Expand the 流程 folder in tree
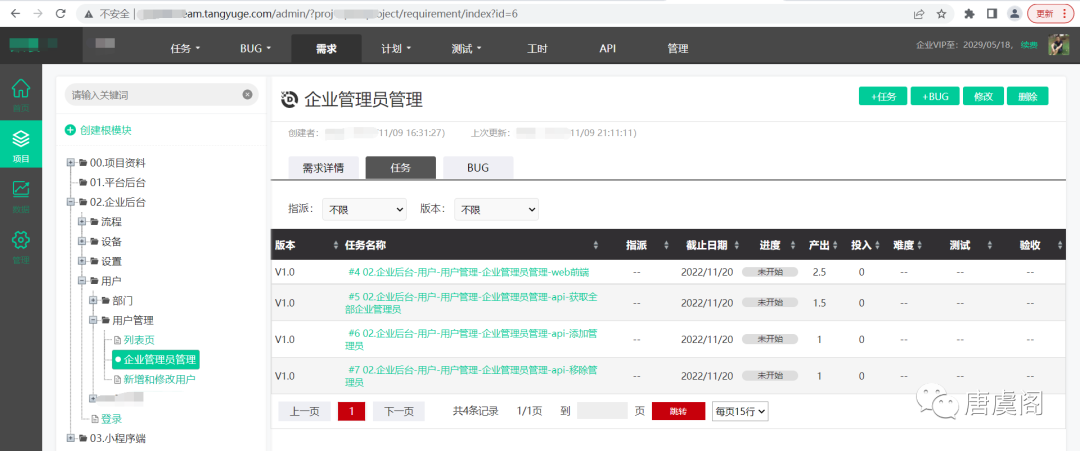 [x=82, y=222]
